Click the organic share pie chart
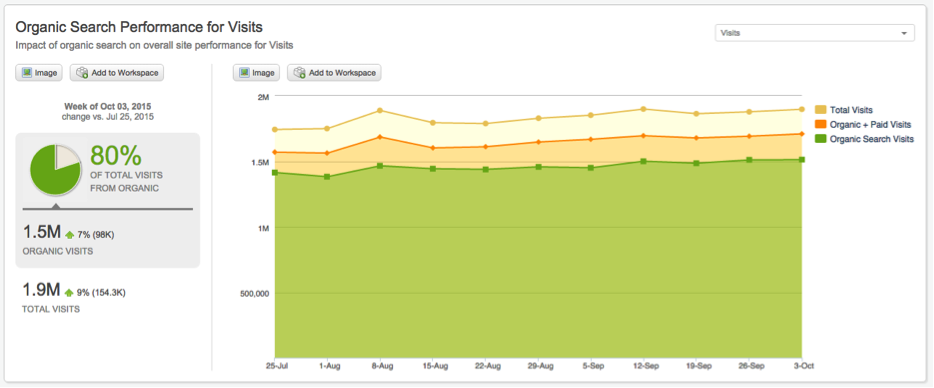934x388 pixels. click(55, 170)
